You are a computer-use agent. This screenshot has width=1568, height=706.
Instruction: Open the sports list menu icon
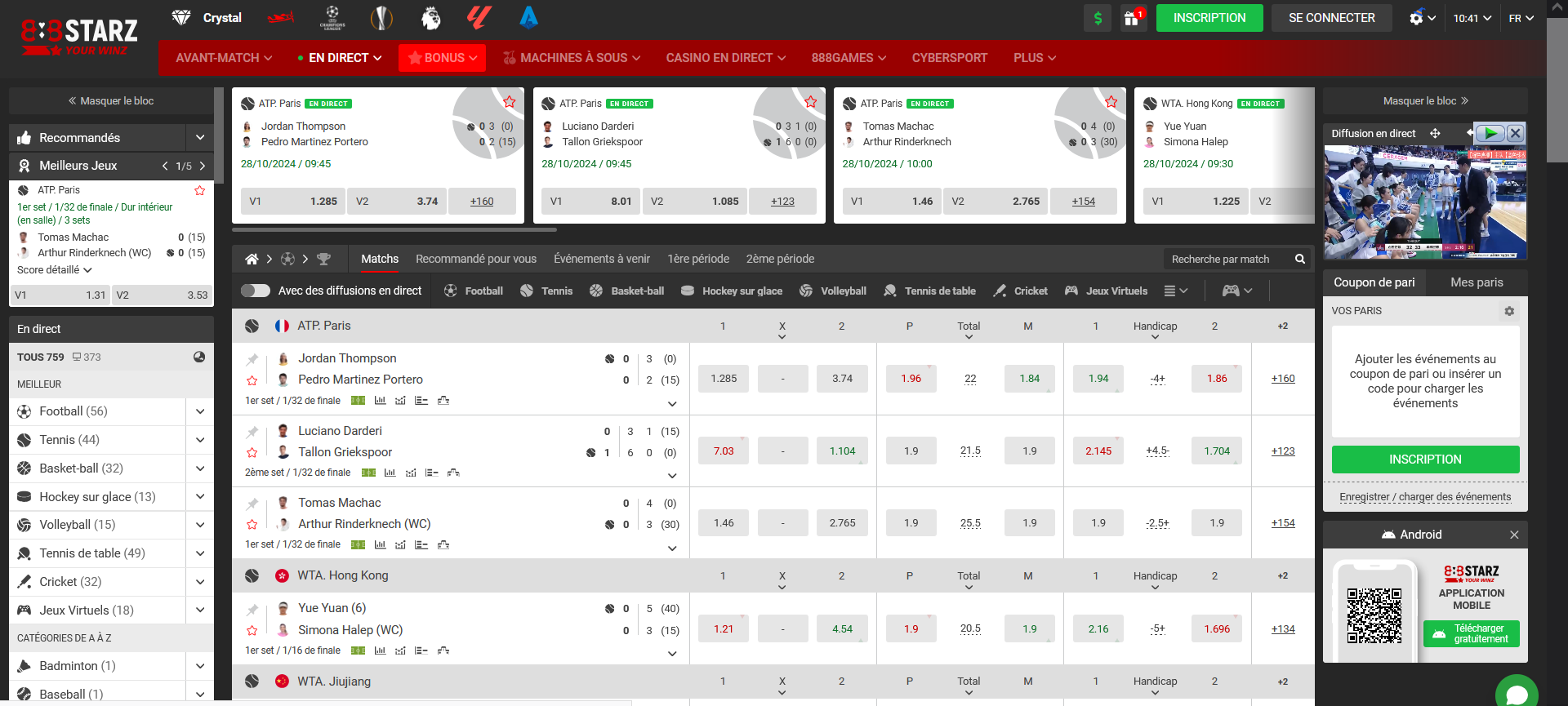click(x=1175, y=291)
